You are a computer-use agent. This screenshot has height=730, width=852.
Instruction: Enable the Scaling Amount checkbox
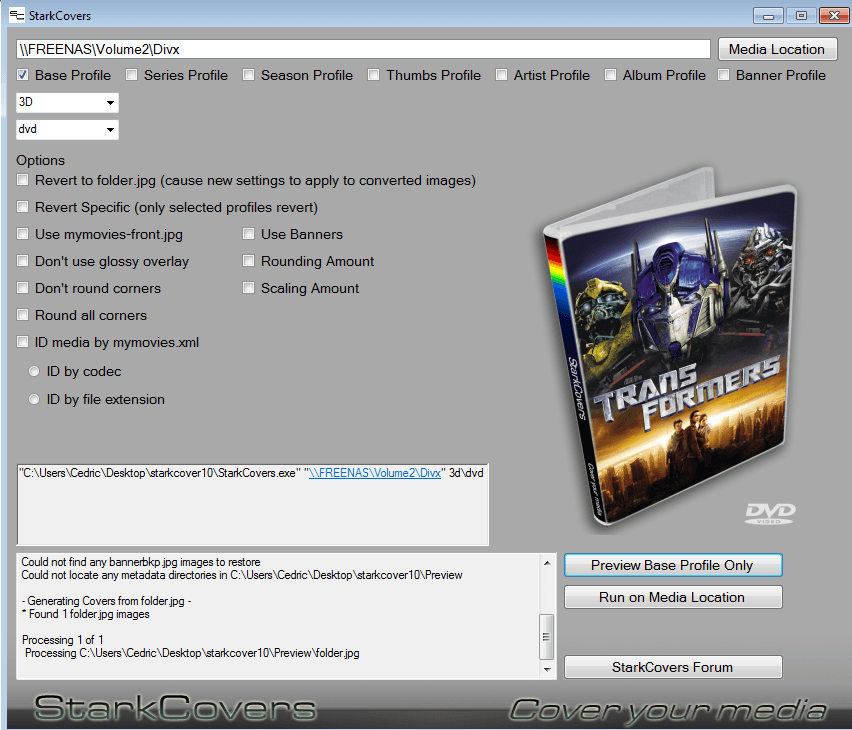248,288
